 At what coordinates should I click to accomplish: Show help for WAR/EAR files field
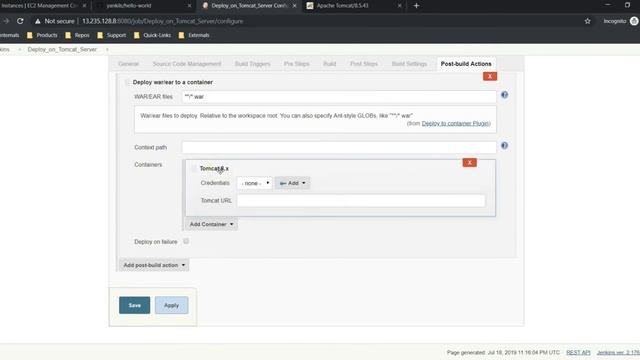(x=504, y=95)
